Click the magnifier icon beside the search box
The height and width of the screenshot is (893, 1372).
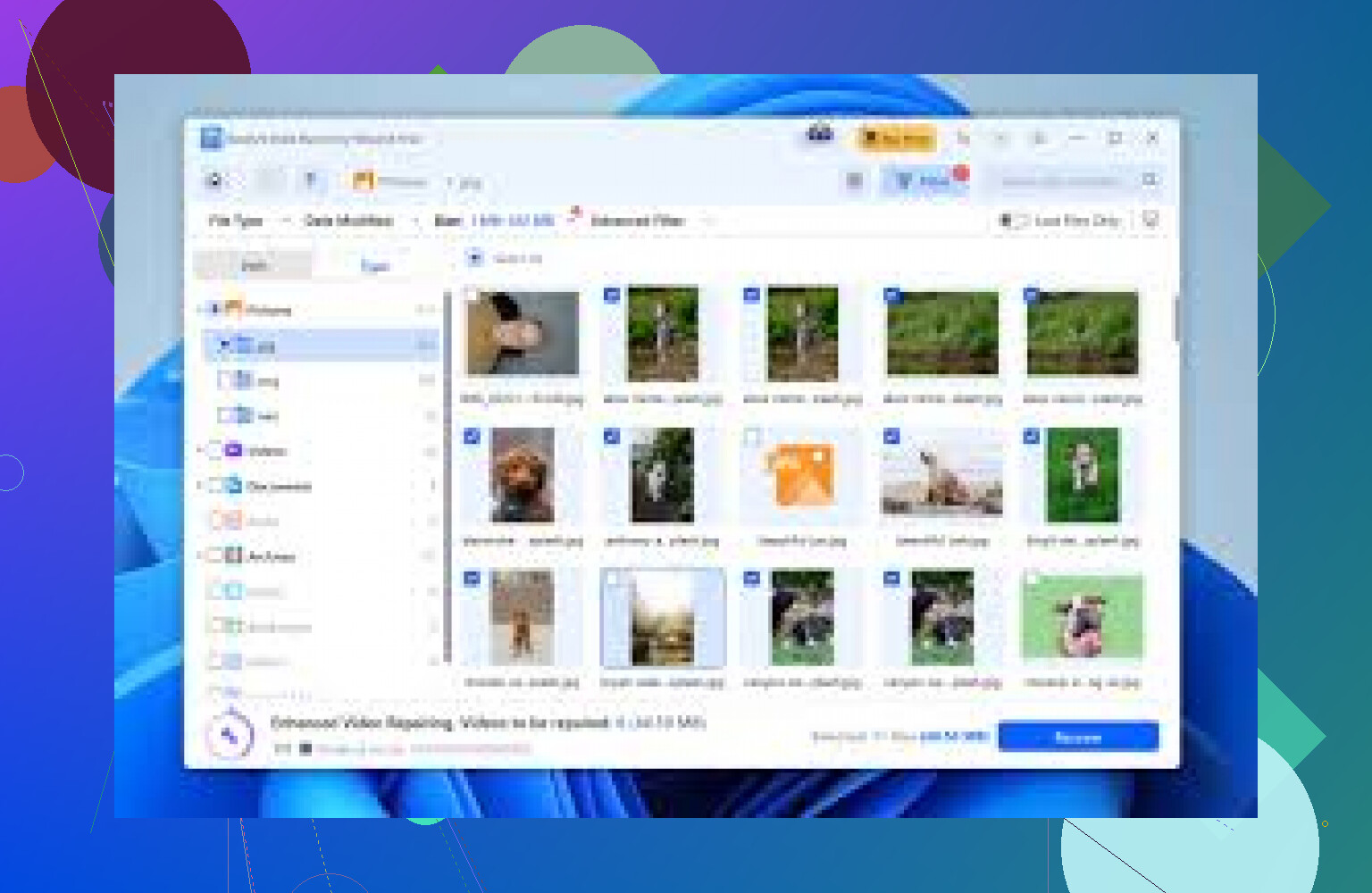click(1150, 180)
